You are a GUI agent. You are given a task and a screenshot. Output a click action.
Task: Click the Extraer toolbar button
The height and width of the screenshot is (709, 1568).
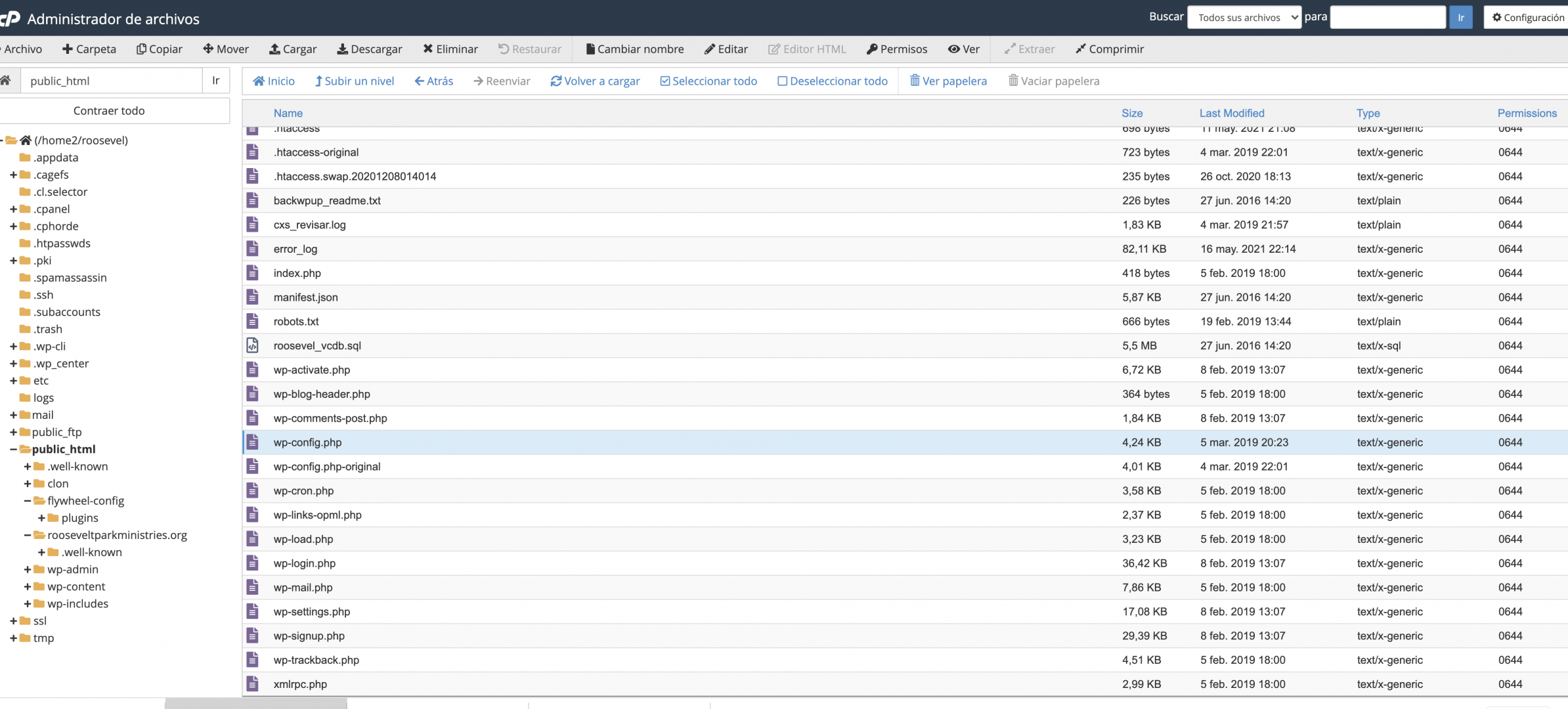pyautogui.click(x=1030, y=49)
